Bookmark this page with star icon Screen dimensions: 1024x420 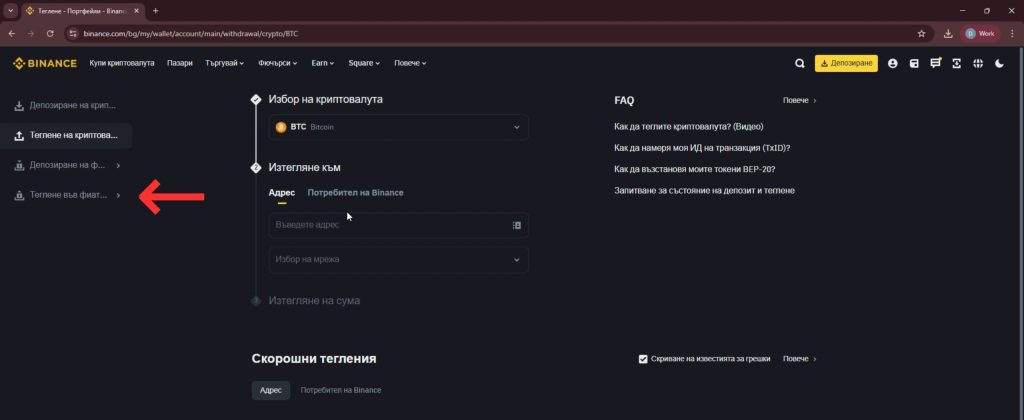(921, 33)
